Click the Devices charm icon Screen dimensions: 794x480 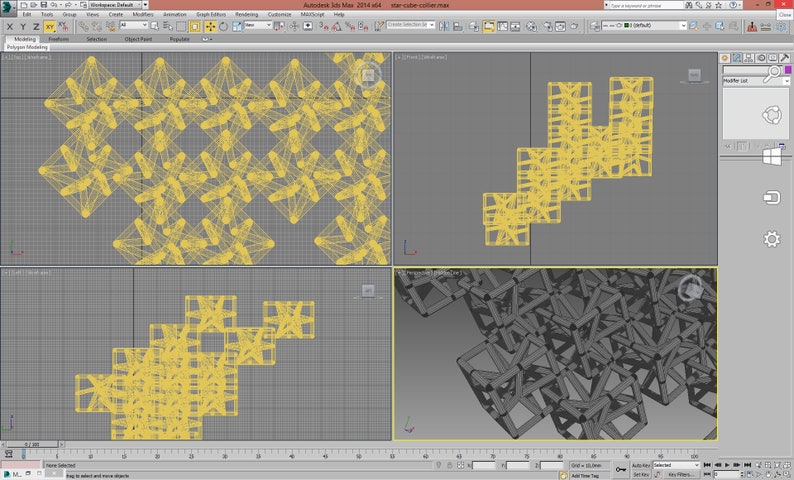pos(772,197)
